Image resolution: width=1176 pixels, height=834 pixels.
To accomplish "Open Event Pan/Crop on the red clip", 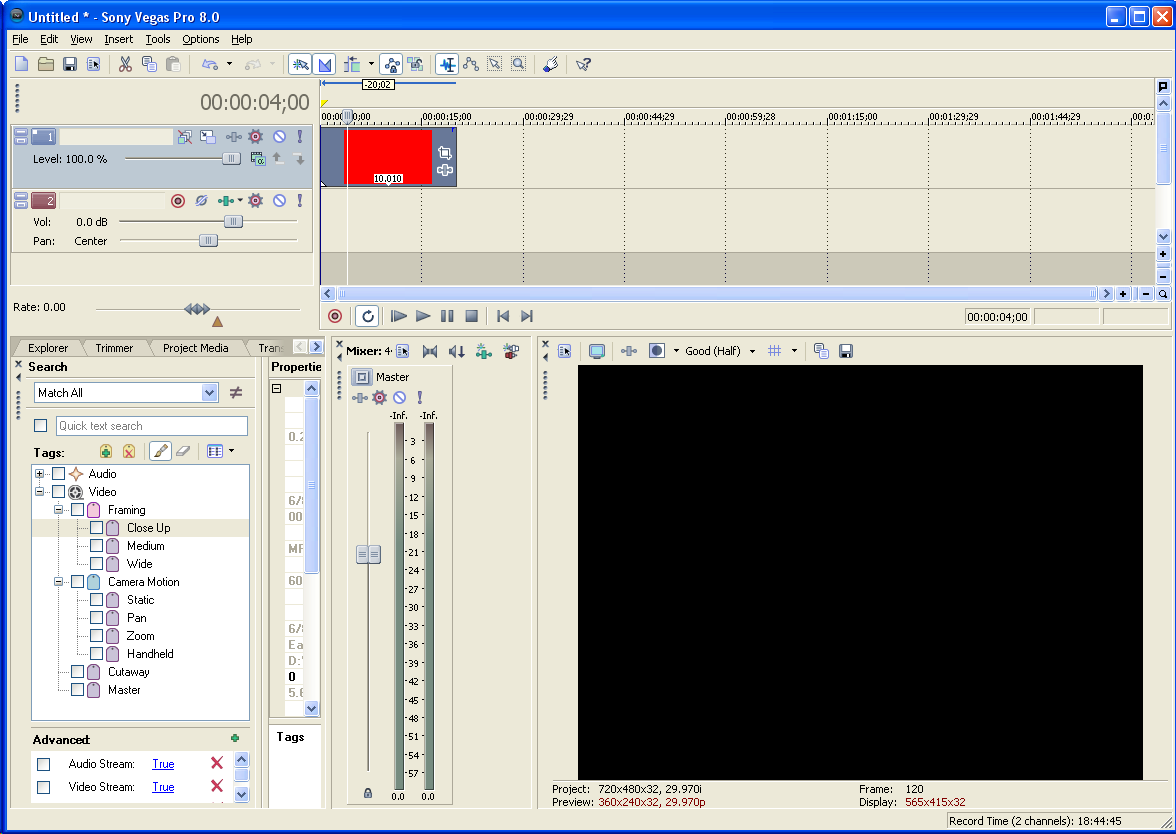I will pyautogui.click(x=445, y=153).
